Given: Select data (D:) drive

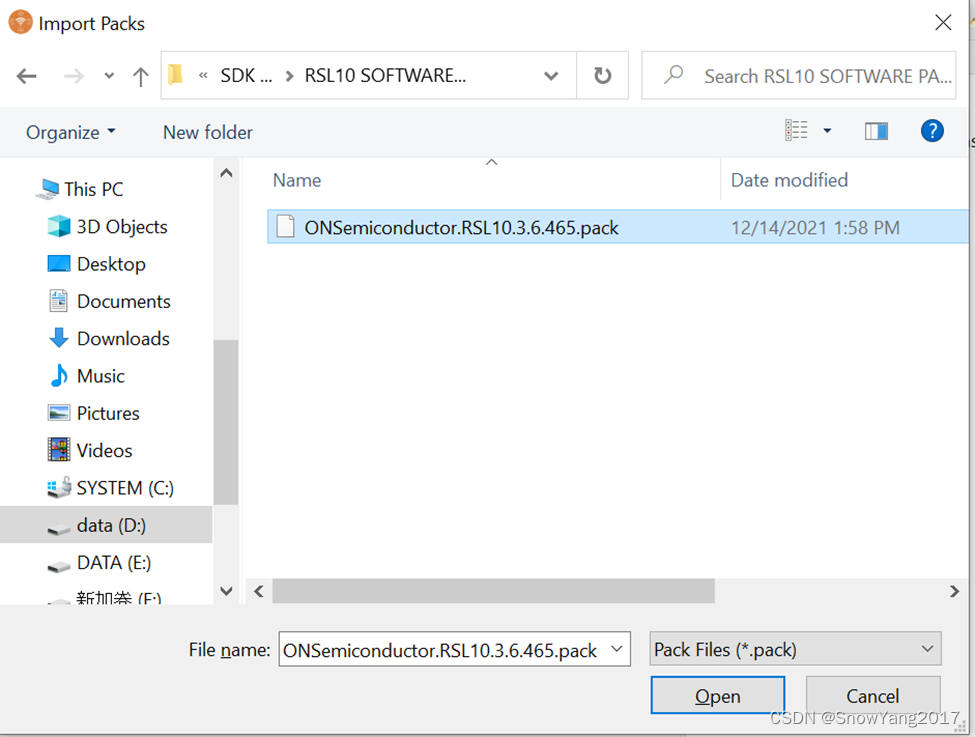Looking at the screenshot, I should (111, 525).
